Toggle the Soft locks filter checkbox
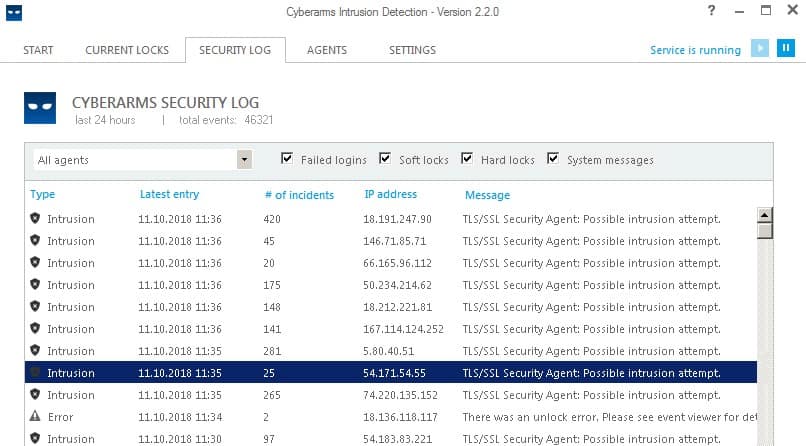Viewport: 806px width, 446px height. [x=384, y=158]
